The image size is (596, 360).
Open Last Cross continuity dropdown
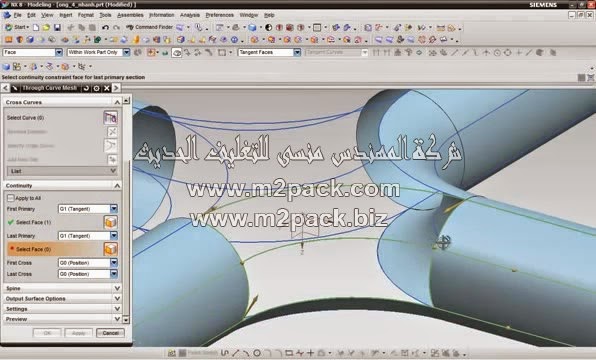114,274
